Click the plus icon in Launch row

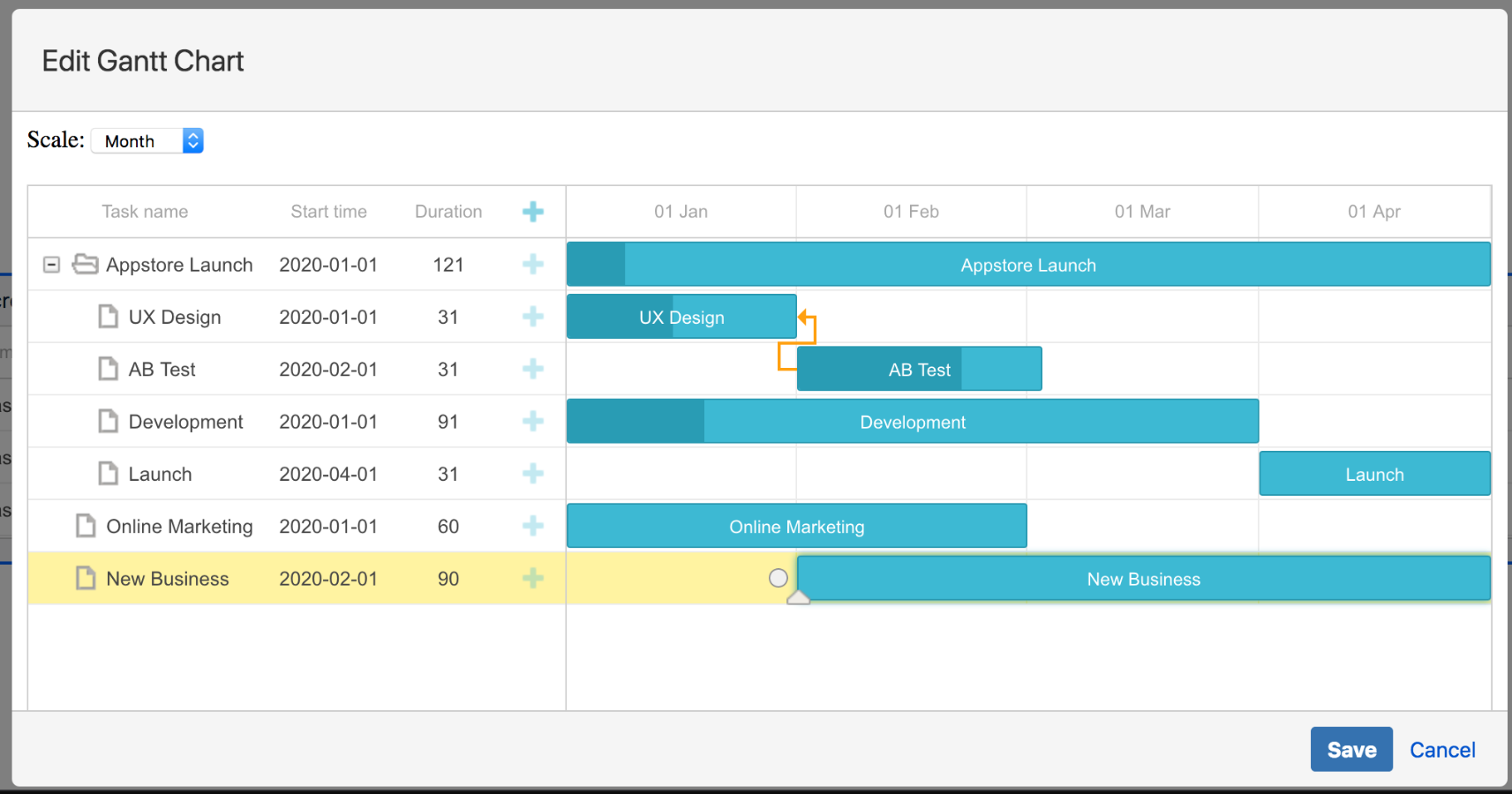click(x=533, y=474)
